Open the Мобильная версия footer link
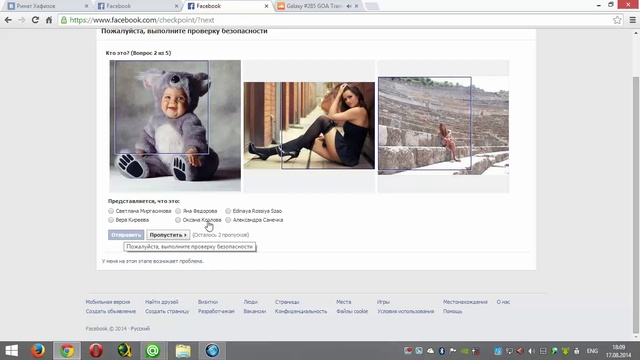 click(108, 302)
